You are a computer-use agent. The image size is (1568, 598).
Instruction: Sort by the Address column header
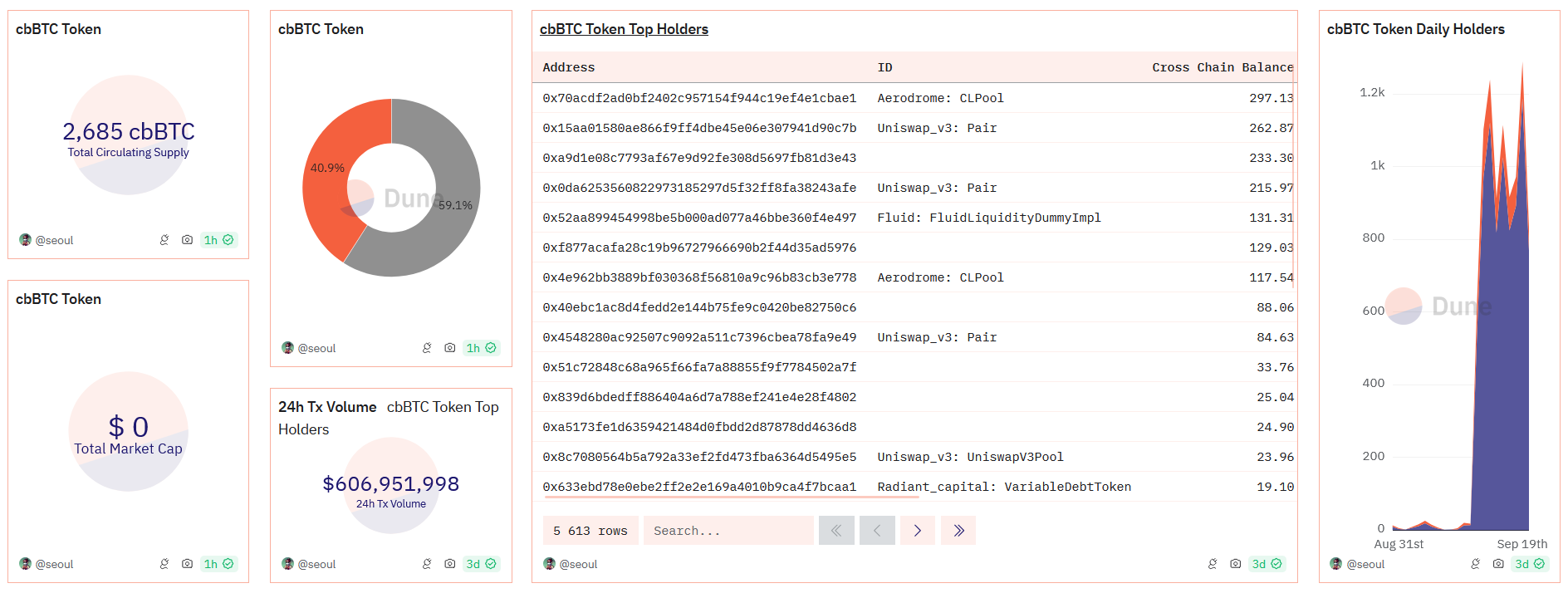coord(569,67)
